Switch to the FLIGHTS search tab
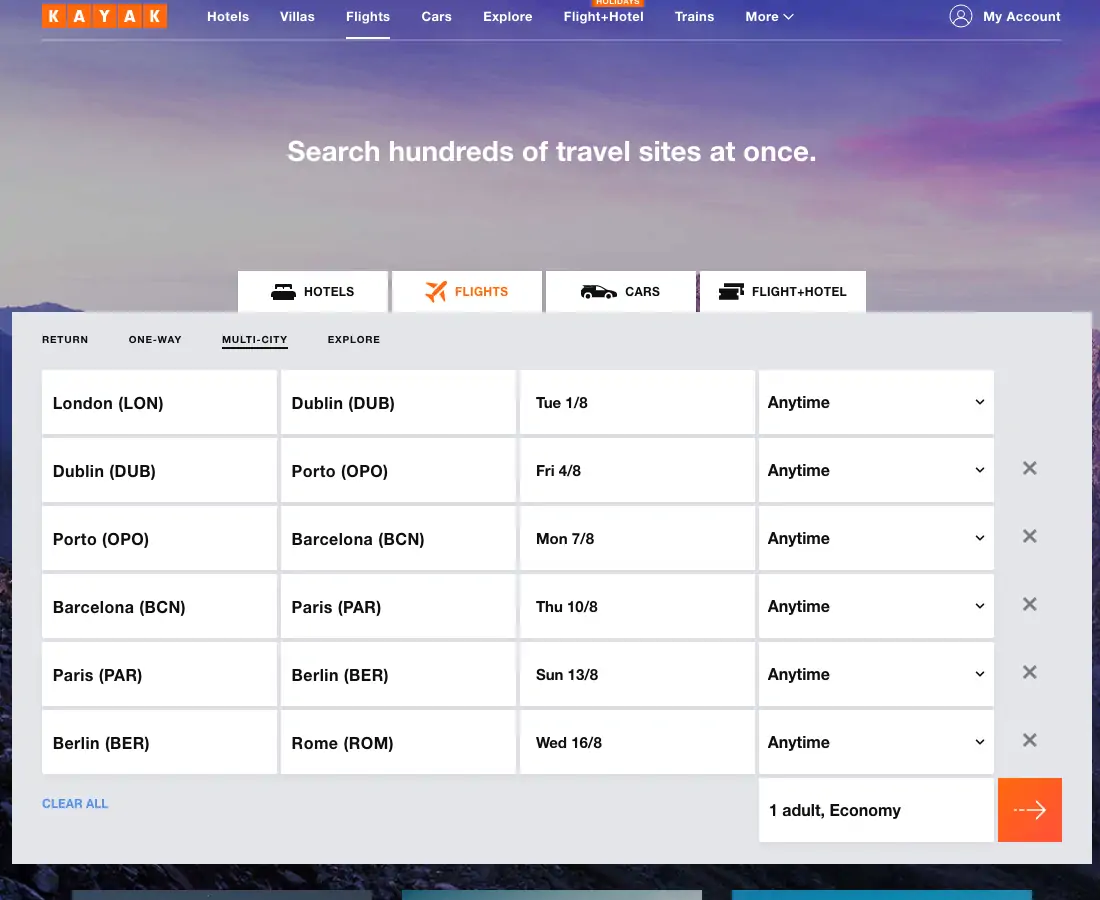This screenshot has height=900, width=1100. pyautogui.click(x=467, y=292)
